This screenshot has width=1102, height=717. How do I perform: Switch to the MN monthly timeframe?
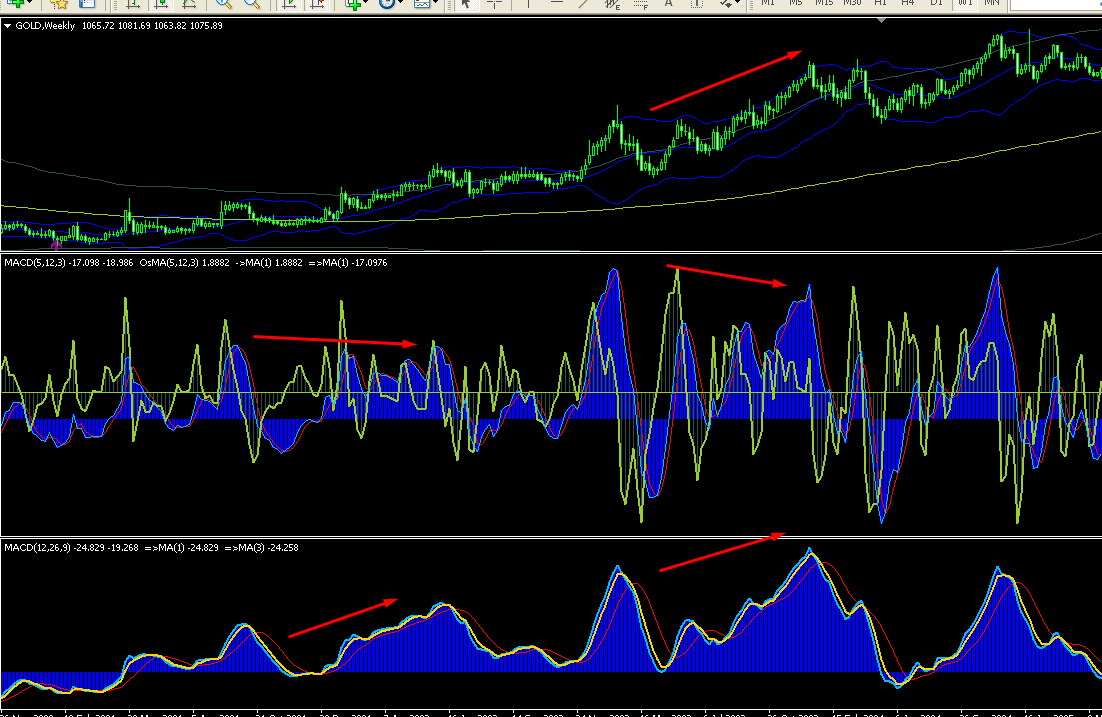(x=992, y=3)
